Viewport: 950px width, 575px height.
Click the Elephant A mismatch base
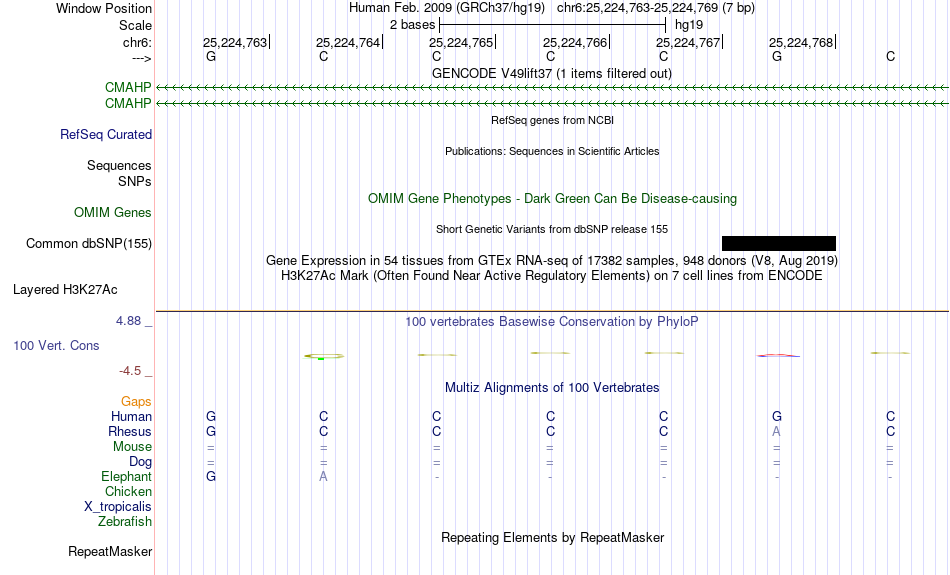[x=324, y=477]
